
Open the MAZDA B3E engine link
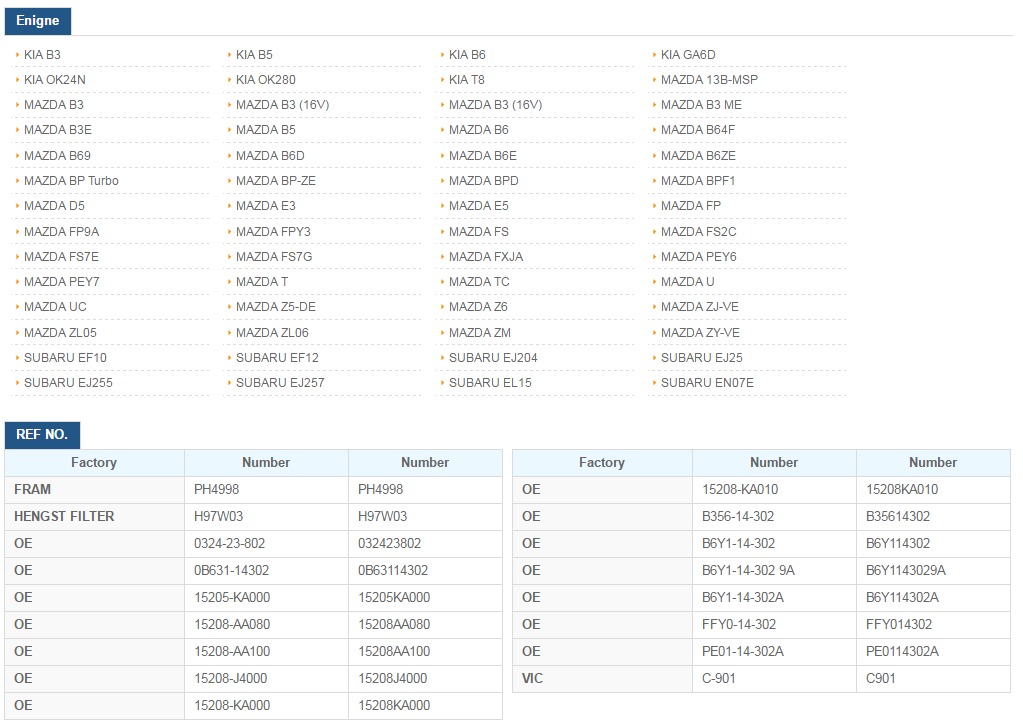click(x=58, y=130)
